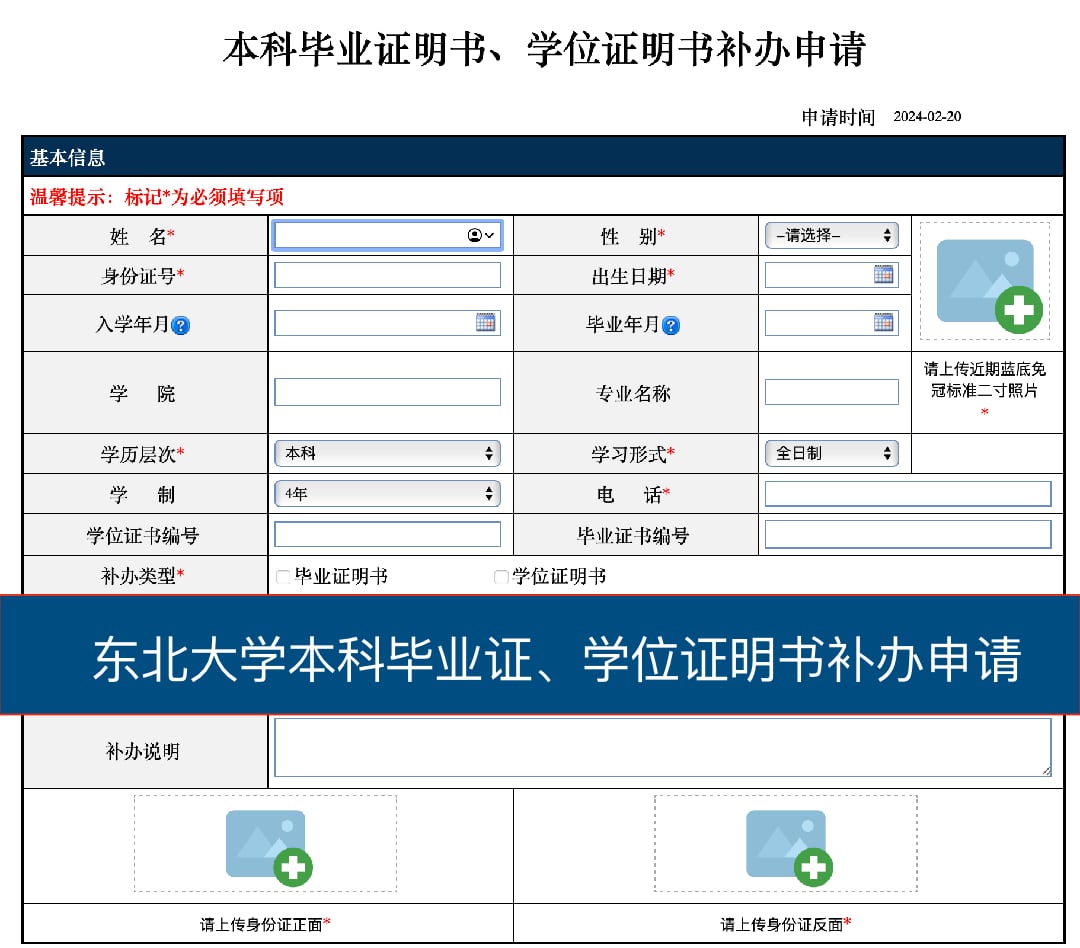Upload the two-inch blue background photo
The image size is (1080, 948).
click(985, 282)
